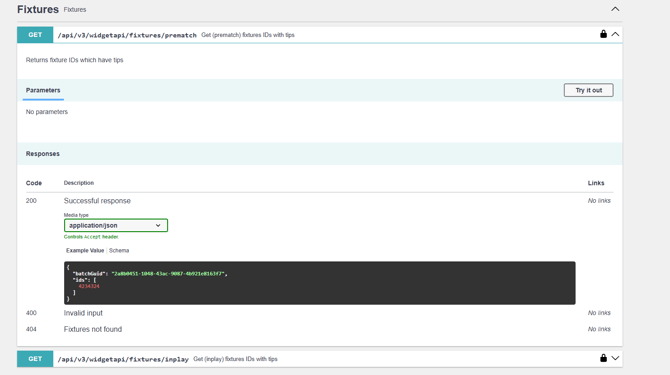Screen dimensions: 670x375
Task: Click the Fixtures section heading
Action: point(38,9)
